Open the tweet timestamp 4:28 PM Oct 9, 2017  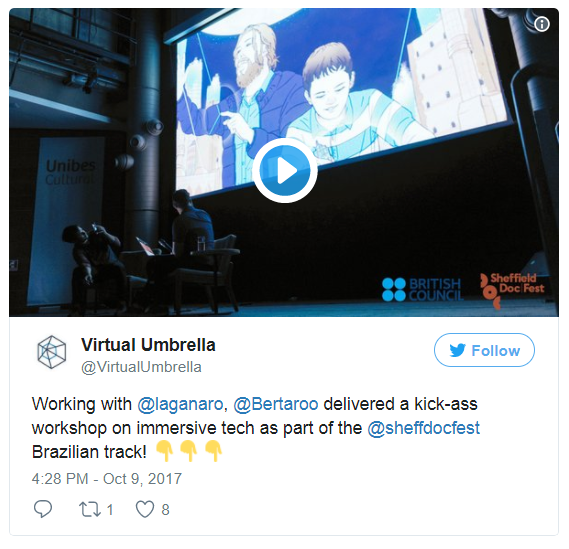click(107, 479)
